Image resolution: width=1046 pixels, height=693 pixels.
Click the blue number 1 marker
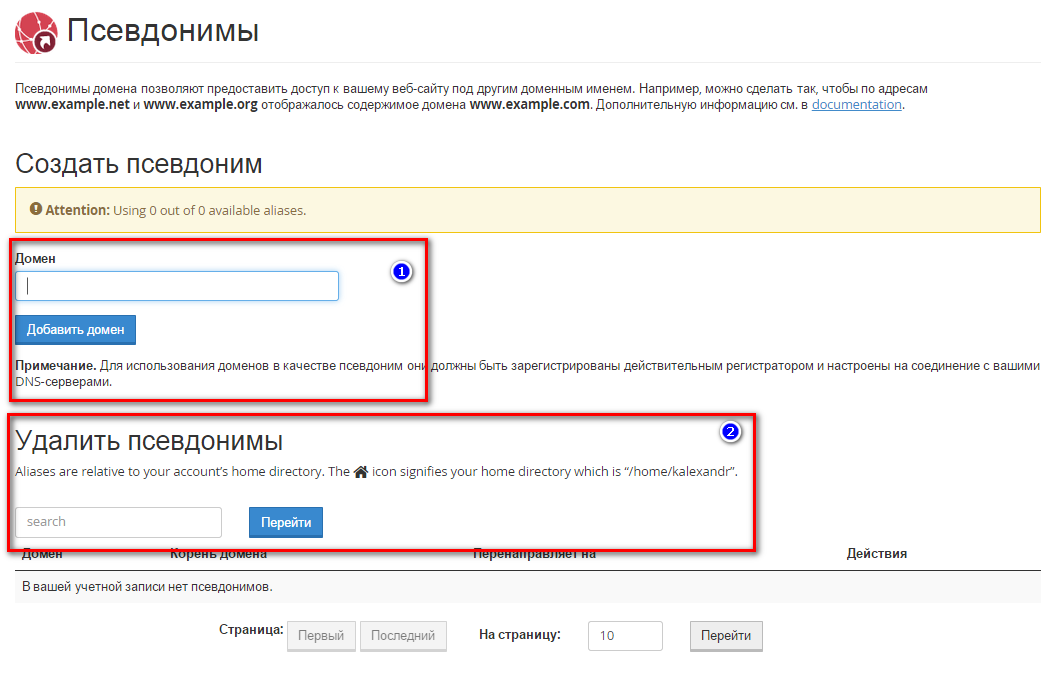pyautogui.click(x=401, y=271)
